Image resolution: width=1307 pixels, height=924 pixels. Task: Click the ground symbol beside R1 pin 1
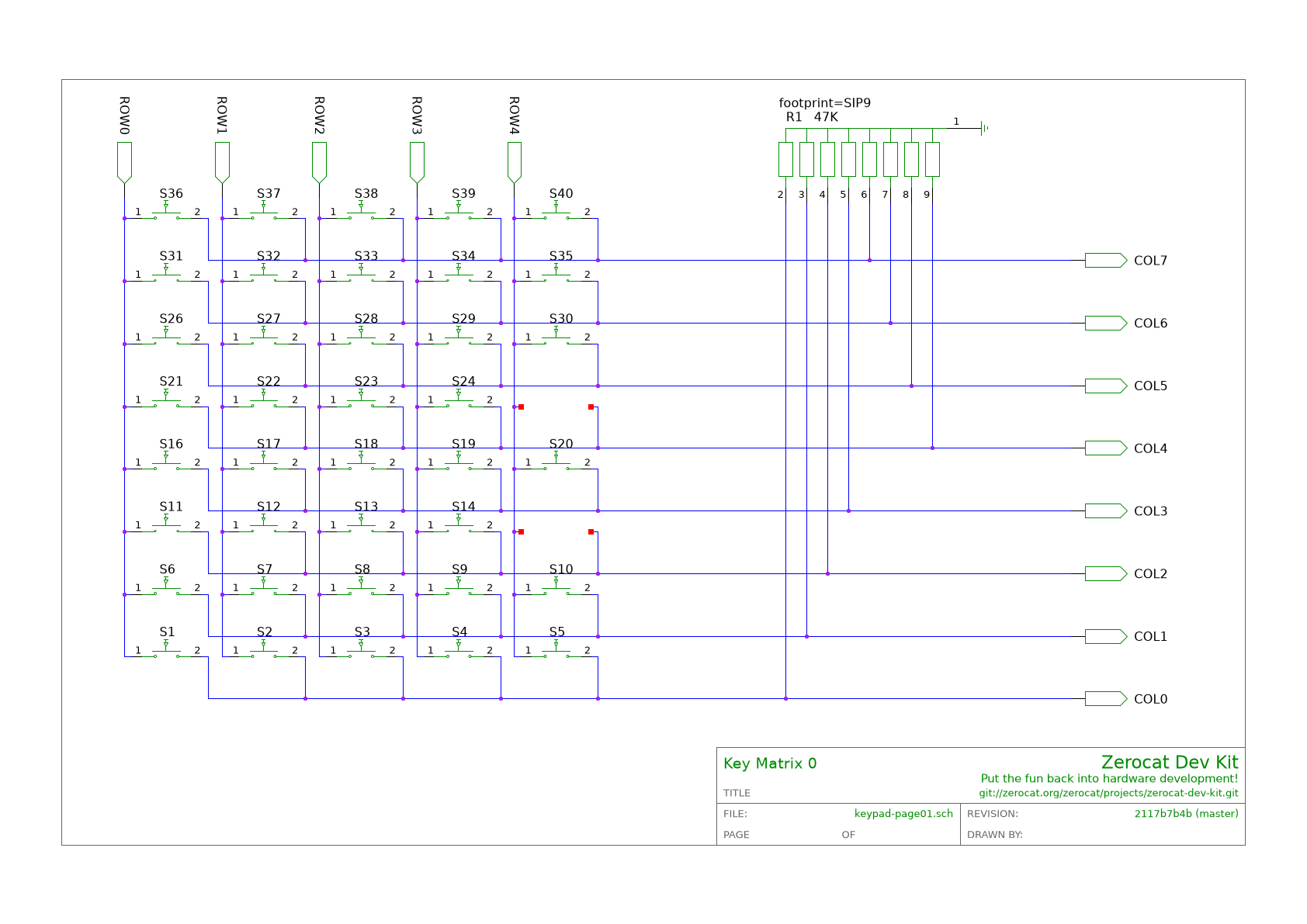click(984, 128)
